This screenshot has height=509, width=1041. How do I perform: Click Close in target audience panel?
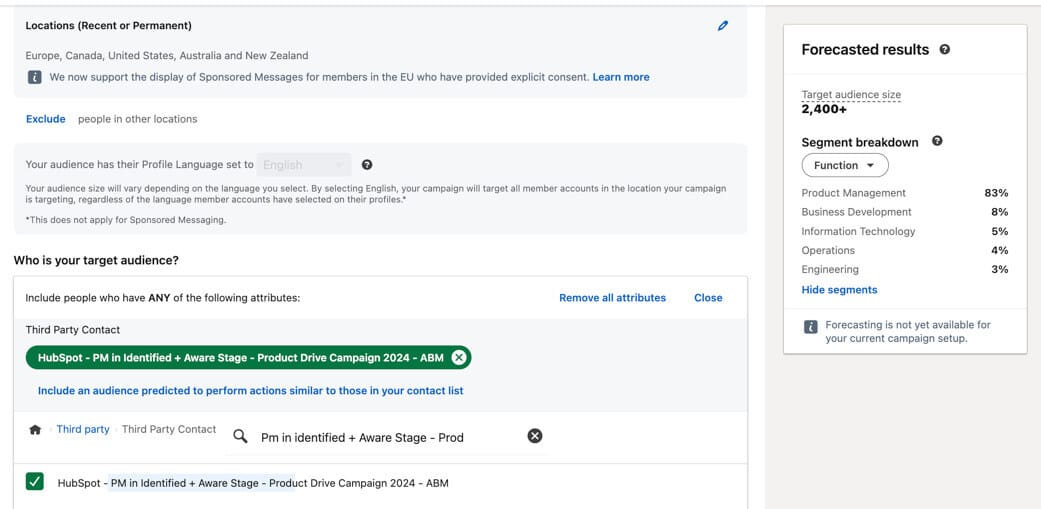708,298
